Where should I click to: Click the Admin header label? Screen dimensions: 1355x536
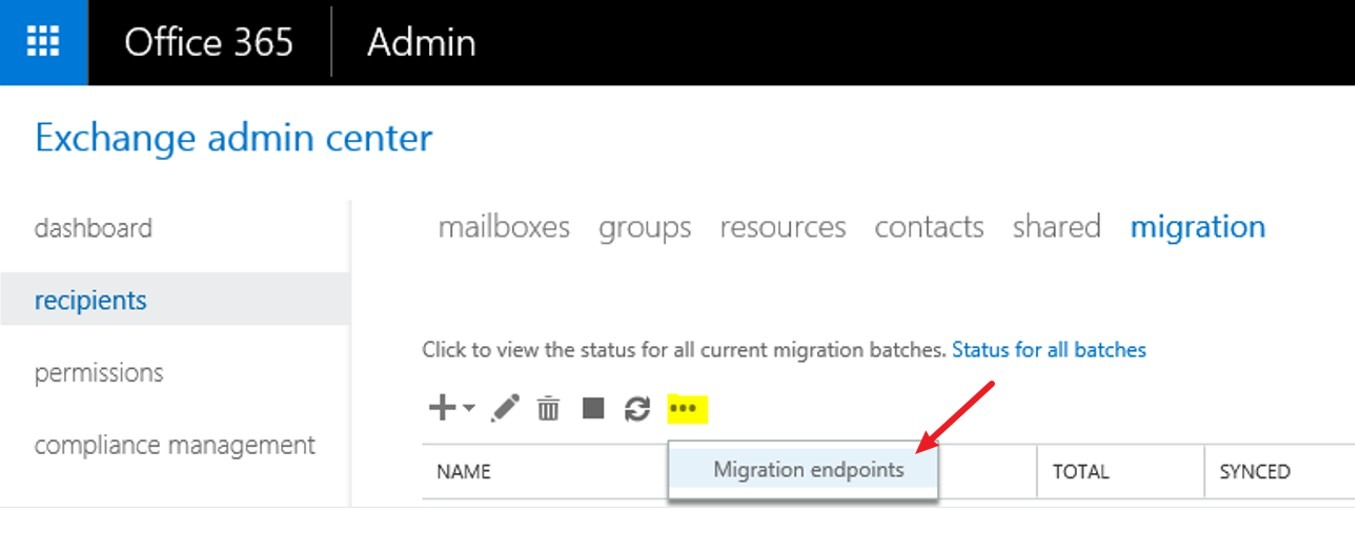coord(421,42)
